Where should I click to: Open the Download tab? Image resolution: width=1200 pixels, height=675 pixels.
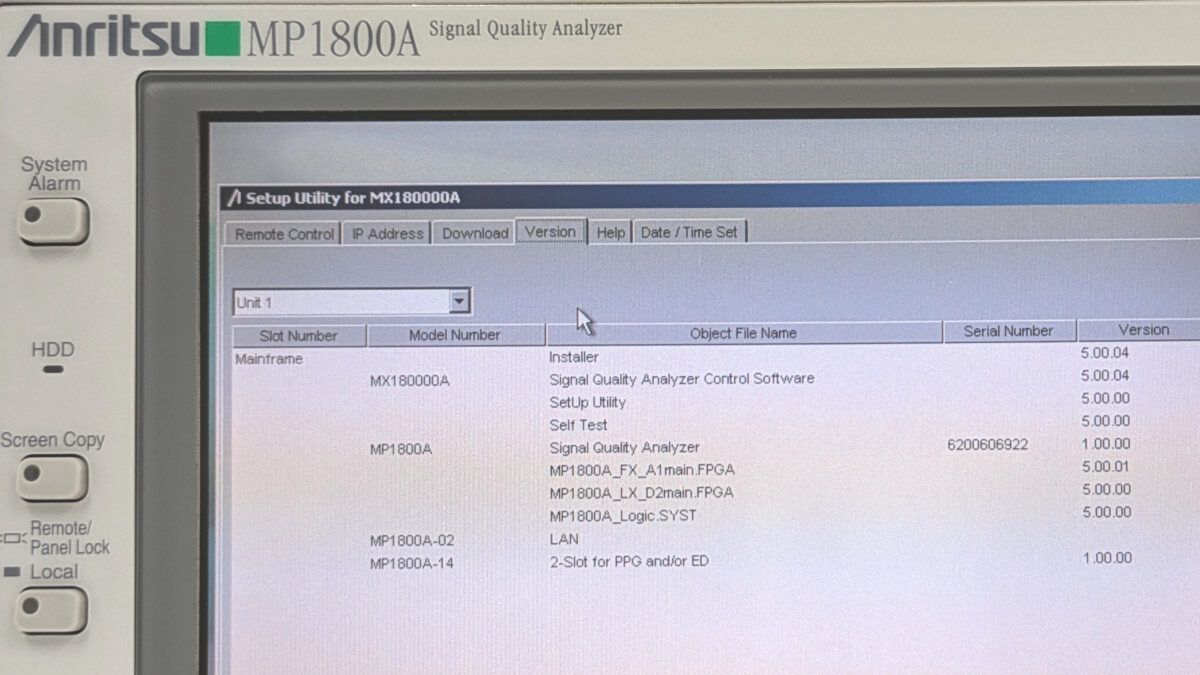pos(475,233)
